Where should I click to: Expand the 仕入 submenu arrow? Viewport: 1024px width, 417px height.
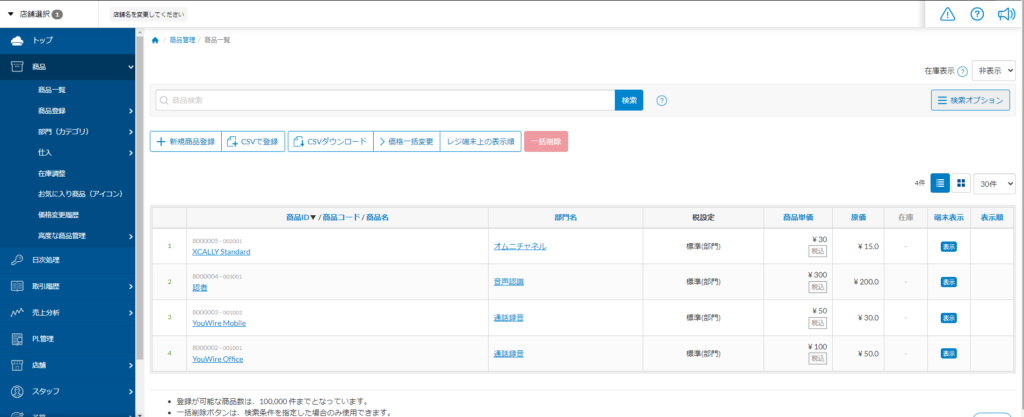pyautogui.click(x=131, y=153)
